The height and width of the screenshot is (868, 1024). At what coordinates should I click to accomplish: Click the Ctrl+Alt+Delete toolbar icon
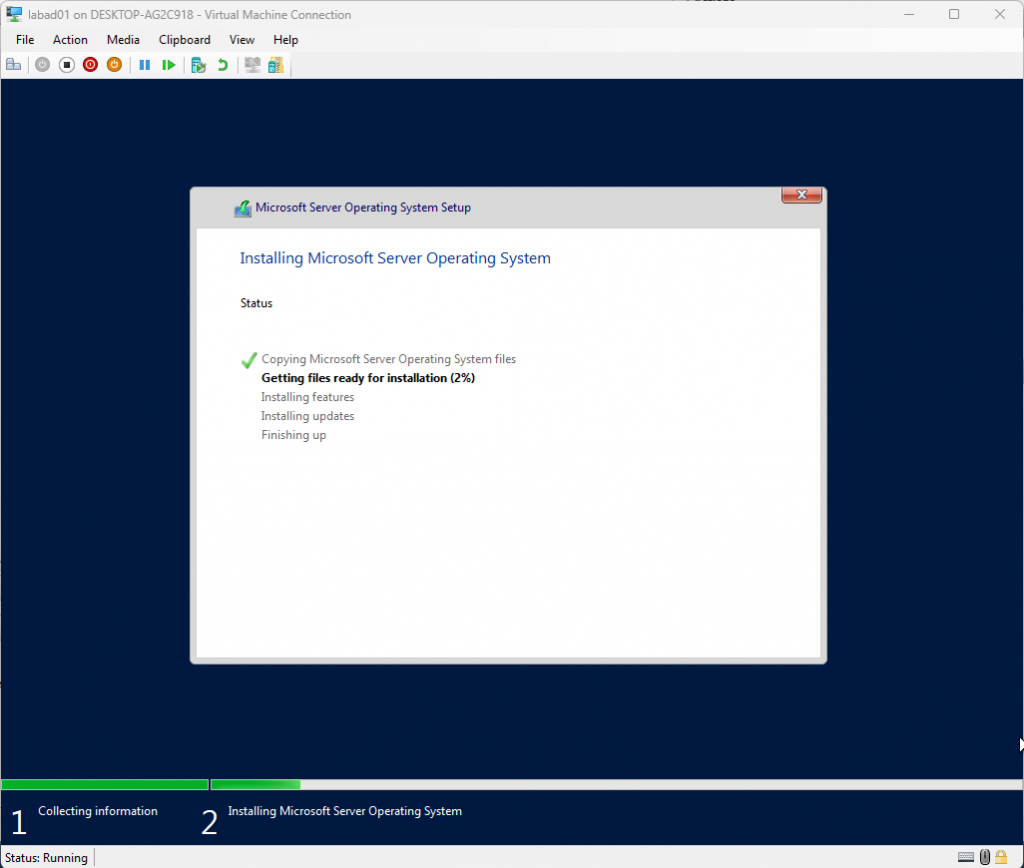14,65
